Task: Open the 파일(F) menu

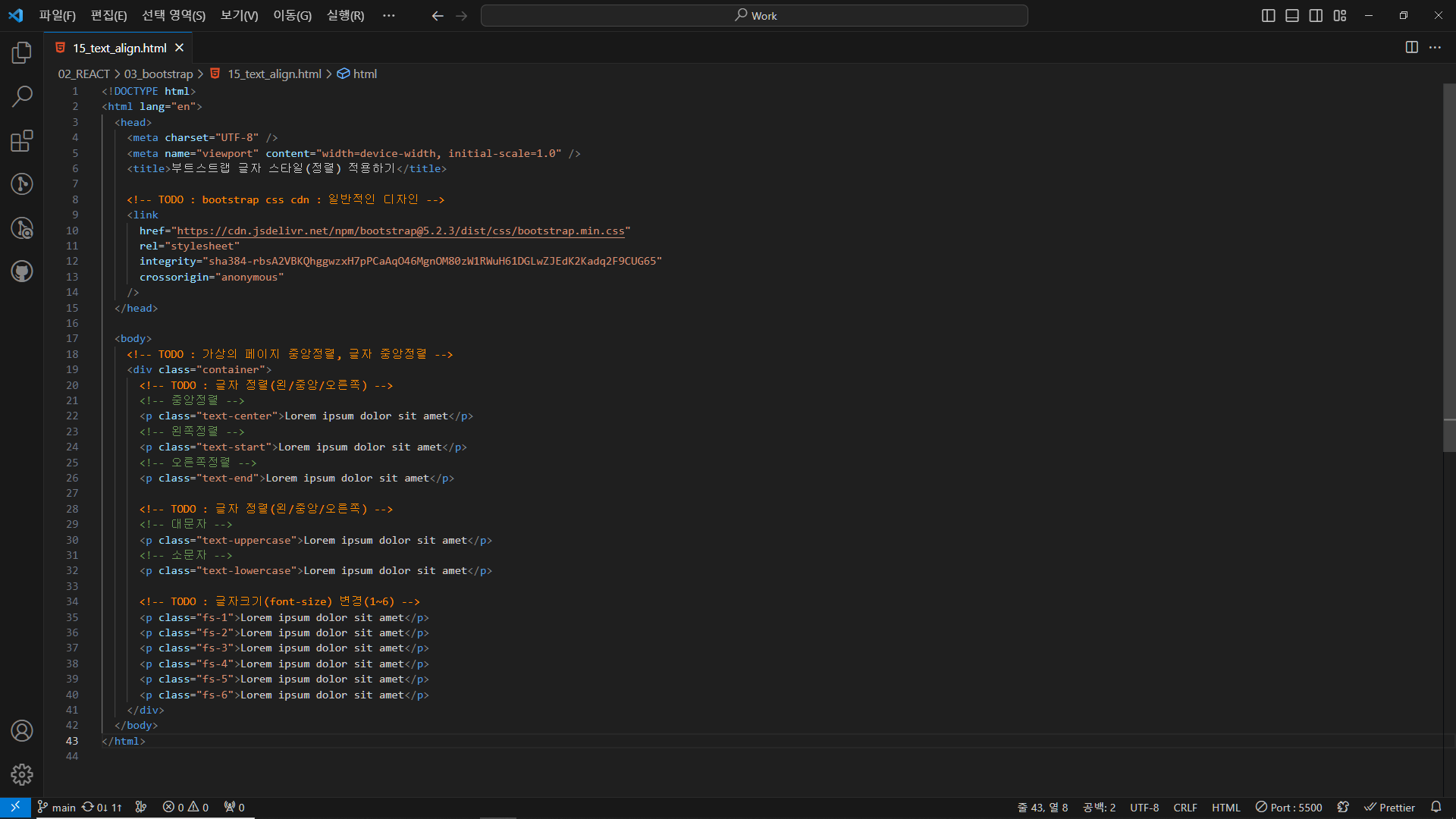Action: tap(58, 16)
